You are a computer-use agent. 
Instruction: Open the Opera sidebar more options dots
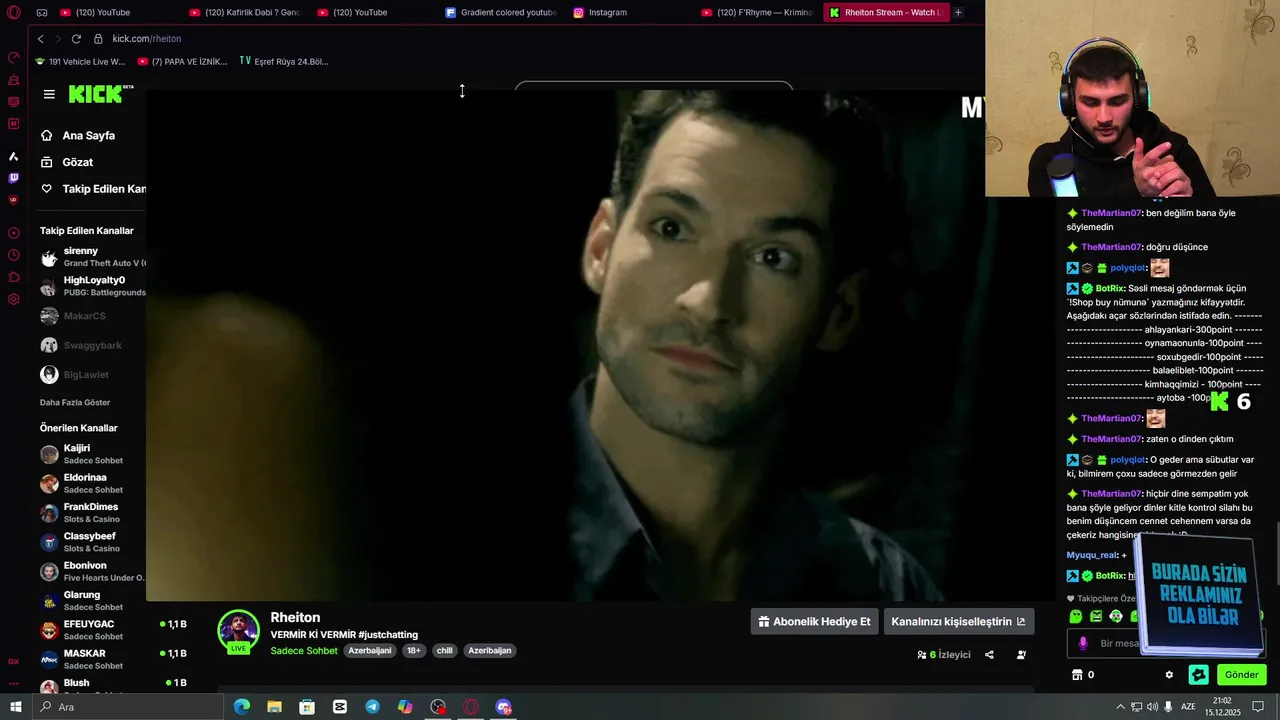14,683
